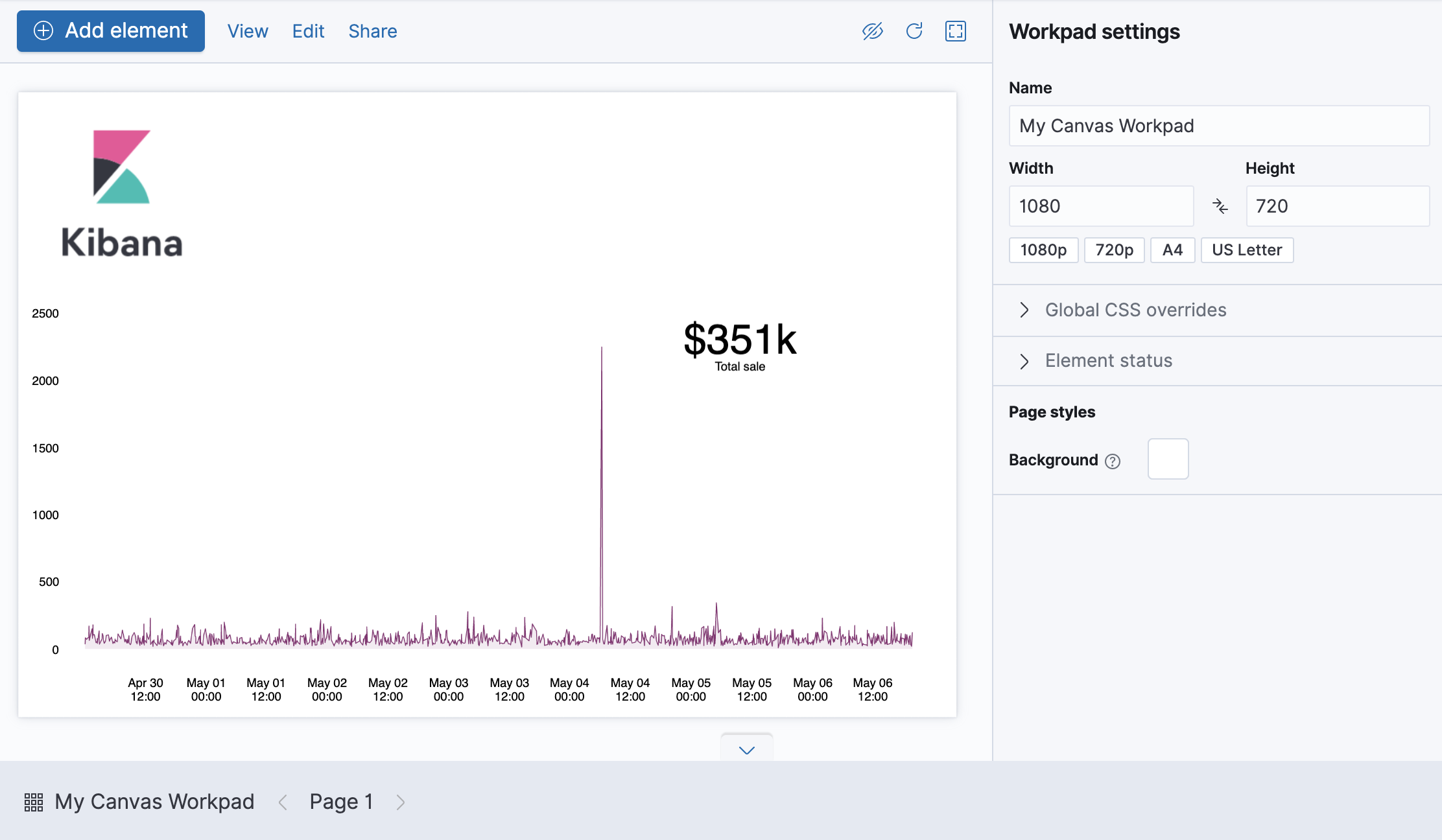Click the plus icon on Add element
Image resolution: width=1442 pixels, height=840 pixels.
pyautogui.click(x=44, y=30)
